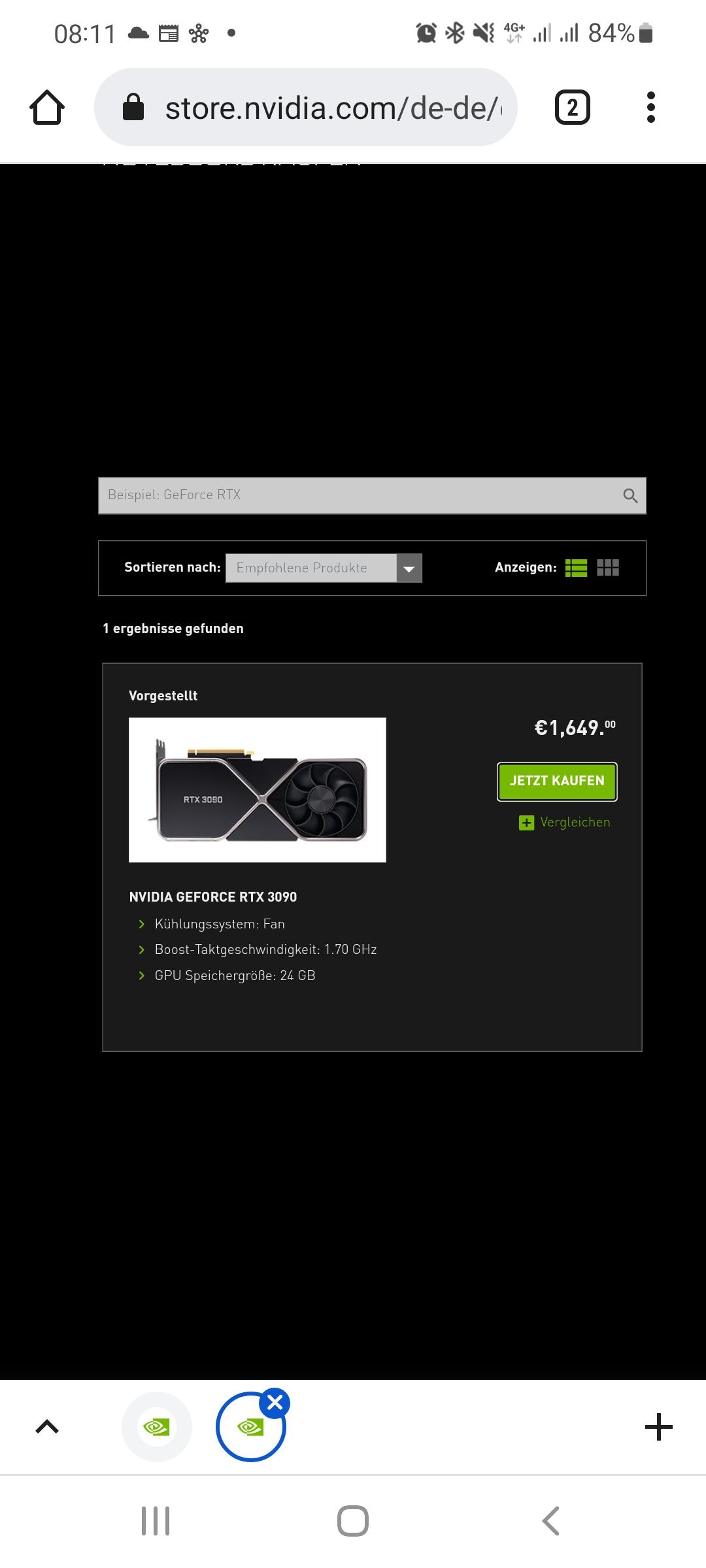Toggle Vergleichen for the RTX 3090

pyautogui.click(x=565, y=823)
